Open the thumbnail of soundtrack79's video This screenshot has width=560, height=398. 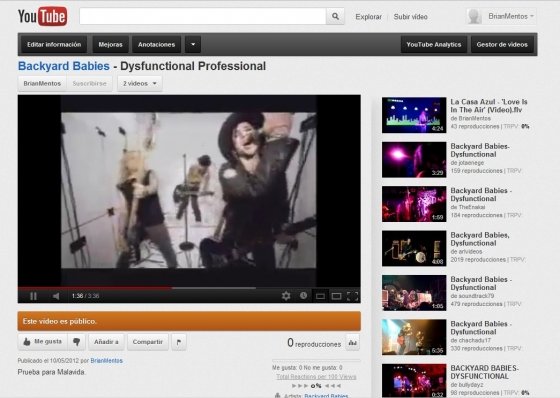coord(414,293)
